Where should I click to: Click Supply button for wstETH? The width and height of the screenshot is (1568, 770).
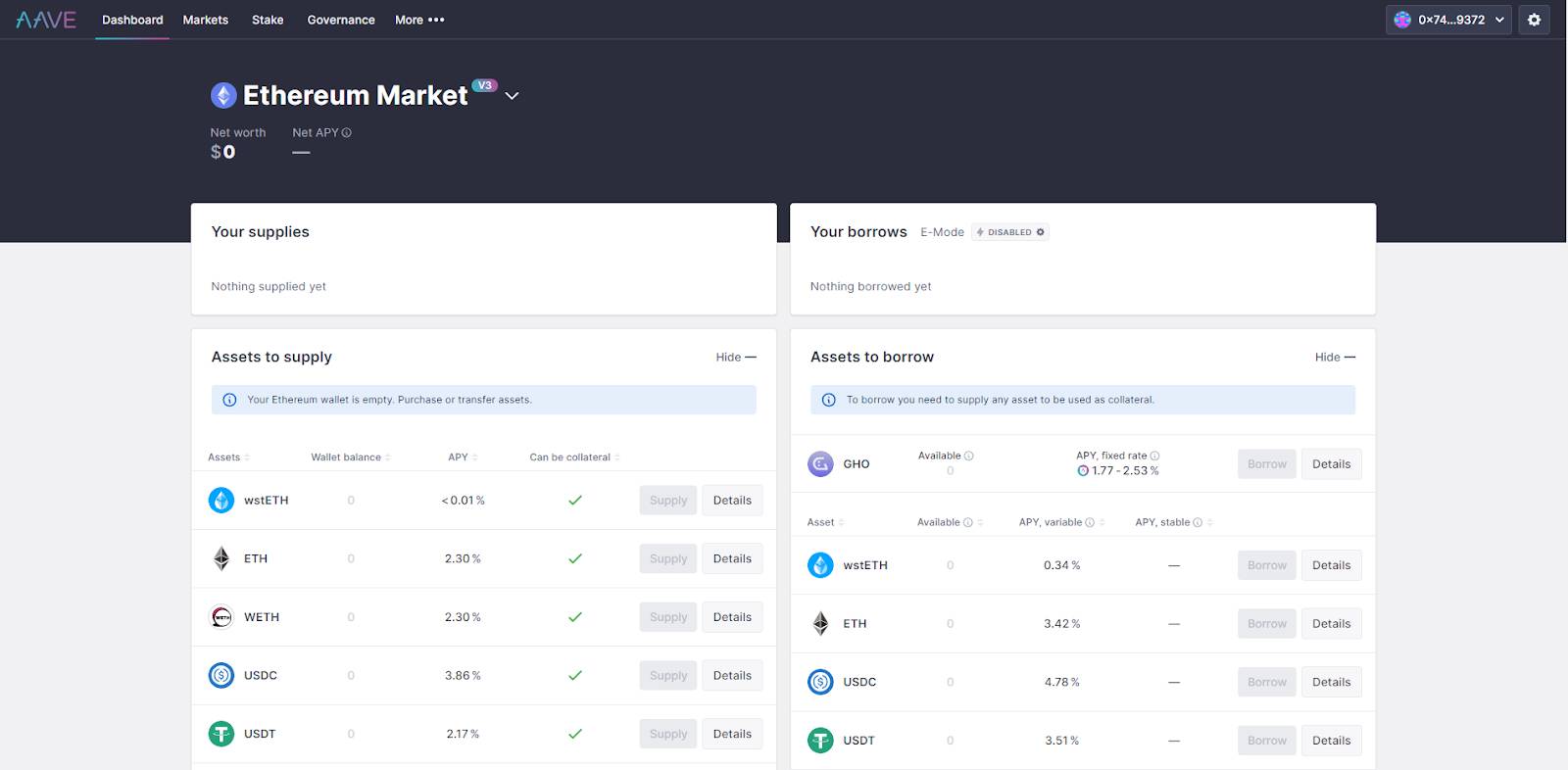[668, 500]
